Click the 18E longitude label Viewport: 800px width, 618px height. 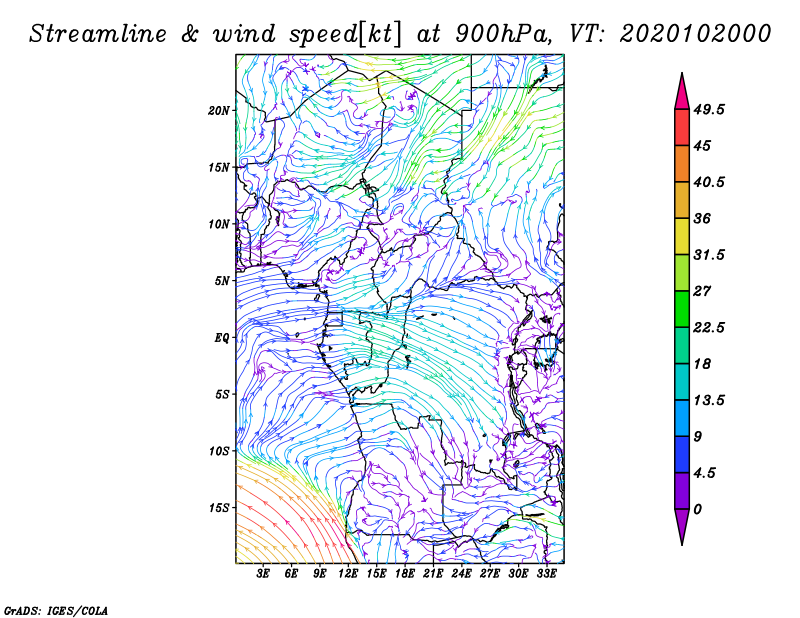click(405, 574)
